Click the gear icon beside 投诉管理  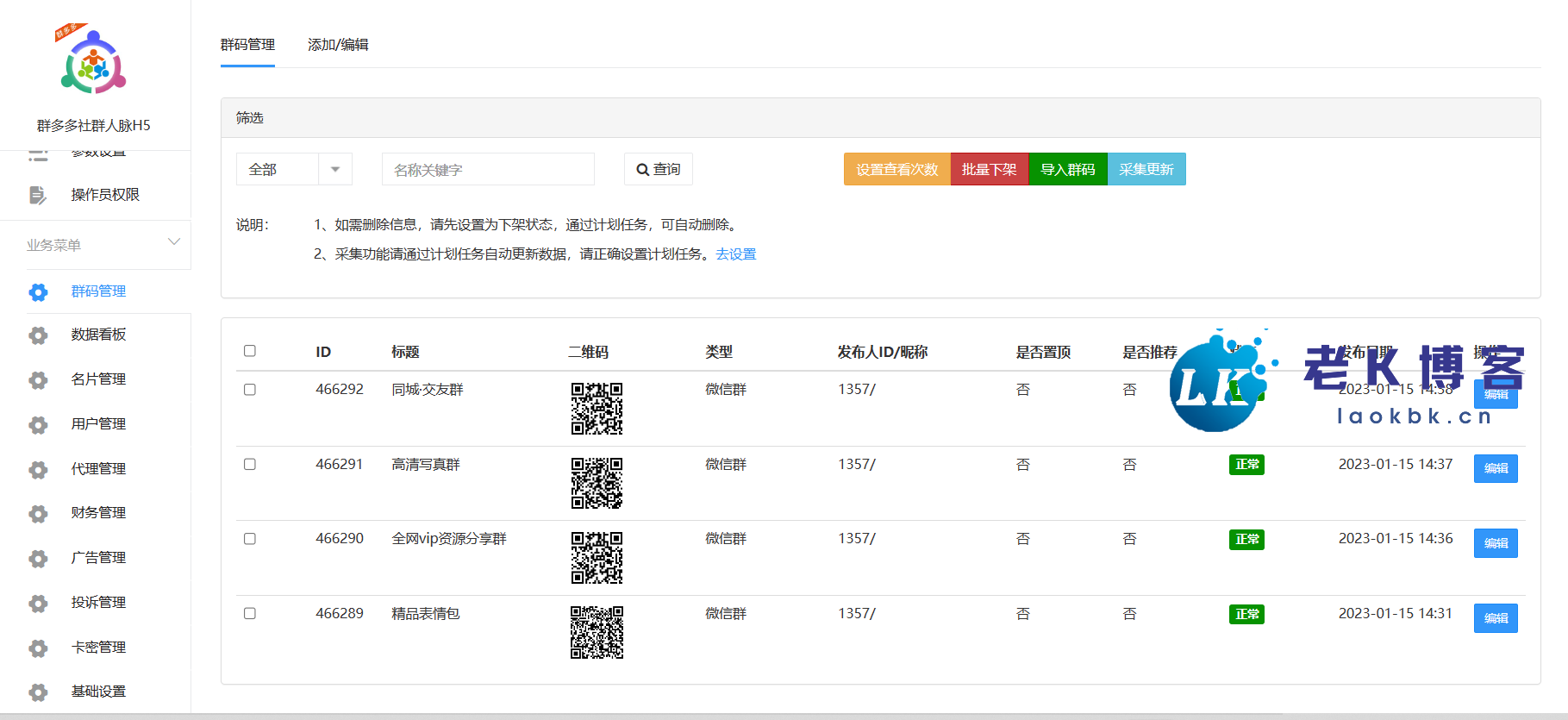[x=38, y=604]
